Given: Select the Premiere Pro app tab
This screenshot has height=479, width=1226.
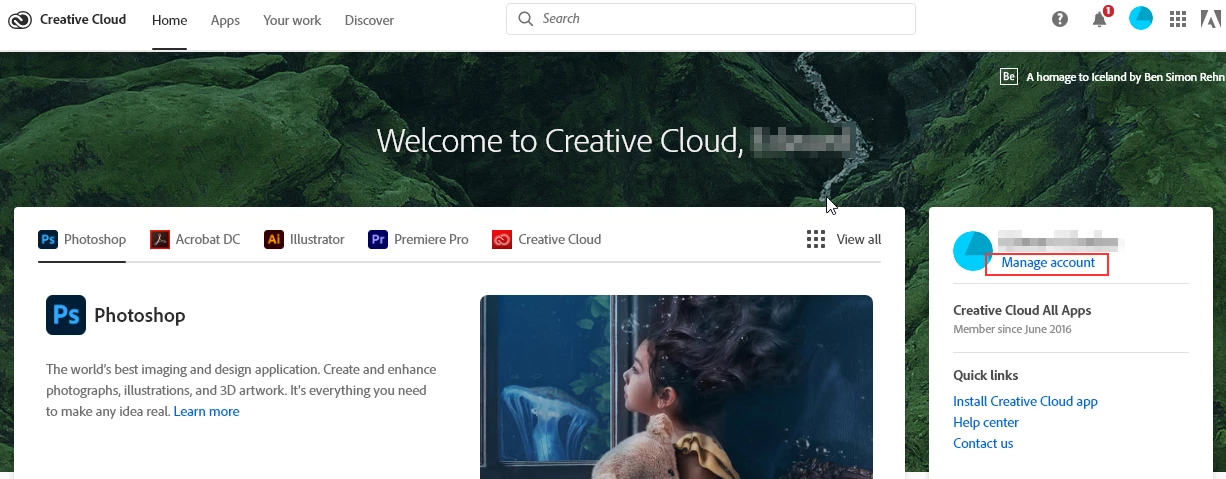Looking at the screenshot, I should coord(418,239).
